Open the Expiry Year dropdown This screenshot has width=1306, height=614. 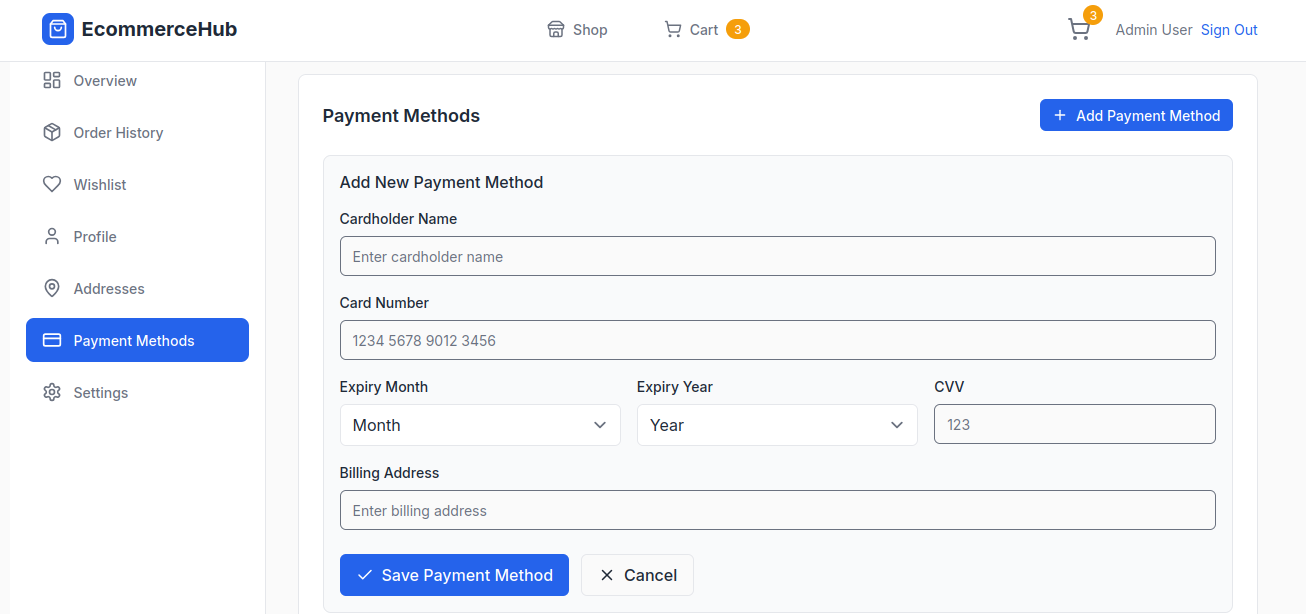coord(776,425)
